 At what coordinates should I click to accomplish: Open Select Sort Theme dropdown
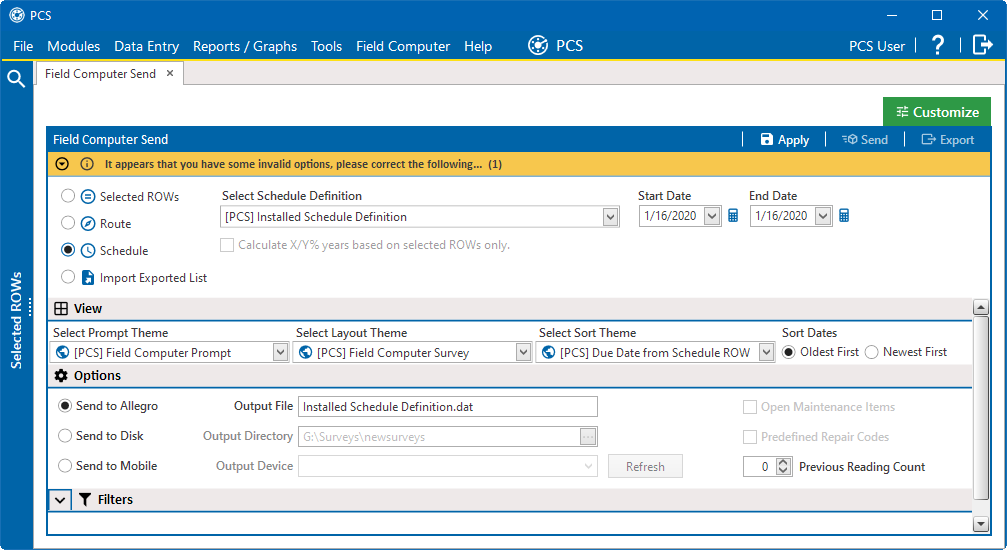click(766, 352)
